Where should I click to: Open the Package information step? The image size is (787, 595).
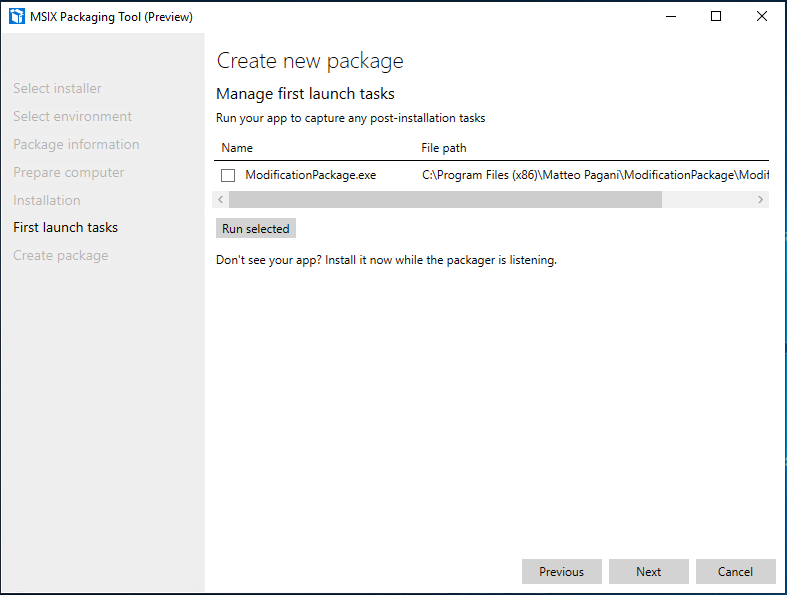pyautogui.click(x=76, y=145)
